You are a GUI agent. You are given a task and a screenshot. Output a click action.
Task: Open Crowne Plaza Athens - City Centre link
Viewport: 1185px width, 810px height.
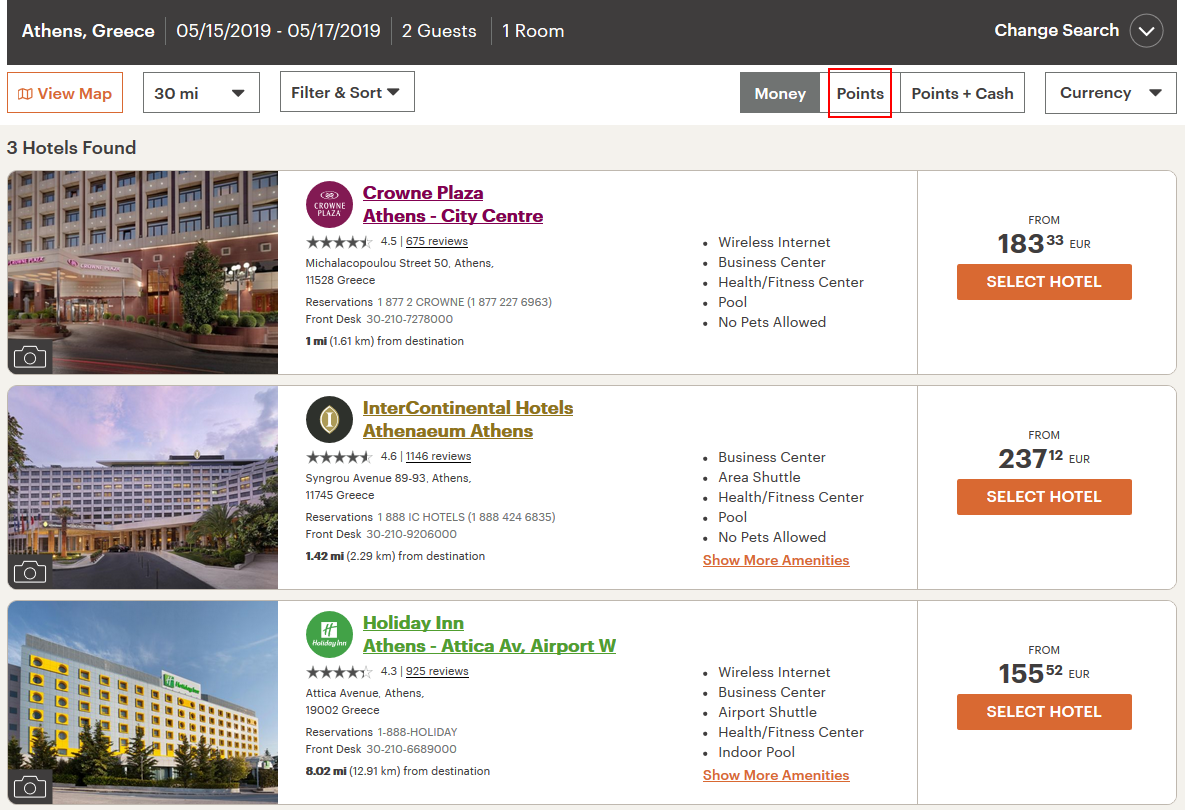(x=452, y=204)
